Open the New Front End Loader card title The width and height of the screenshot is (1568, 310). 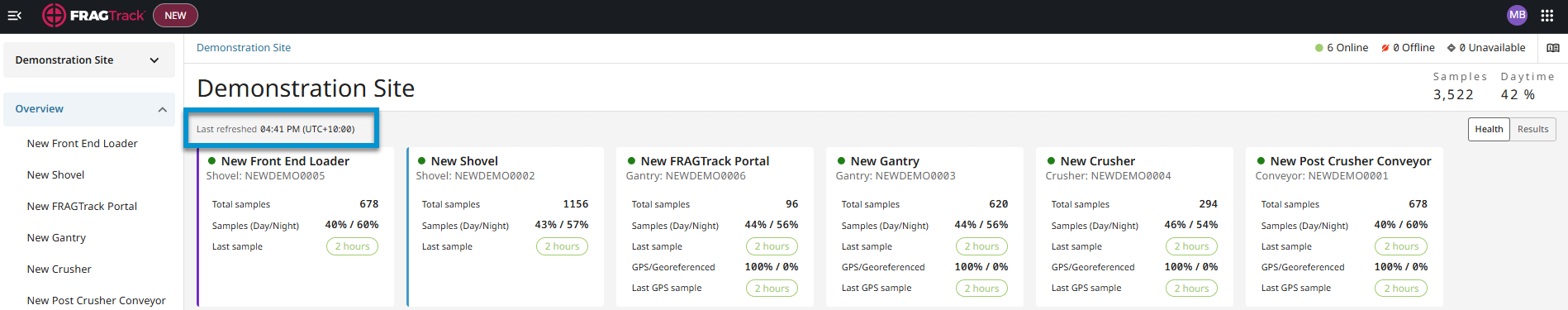pyautogui.click(x=285, y=161)
